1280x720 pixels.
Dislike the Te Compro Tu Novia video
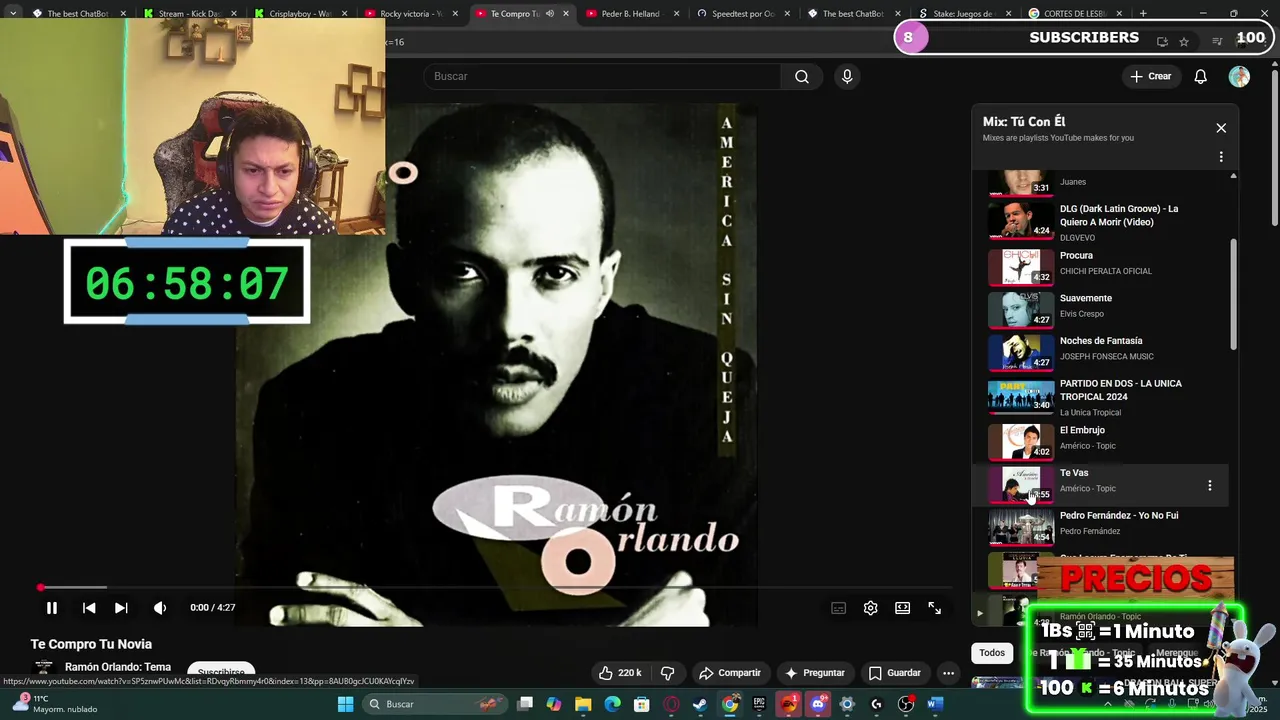pyautogui.click(x=668, y=673)
